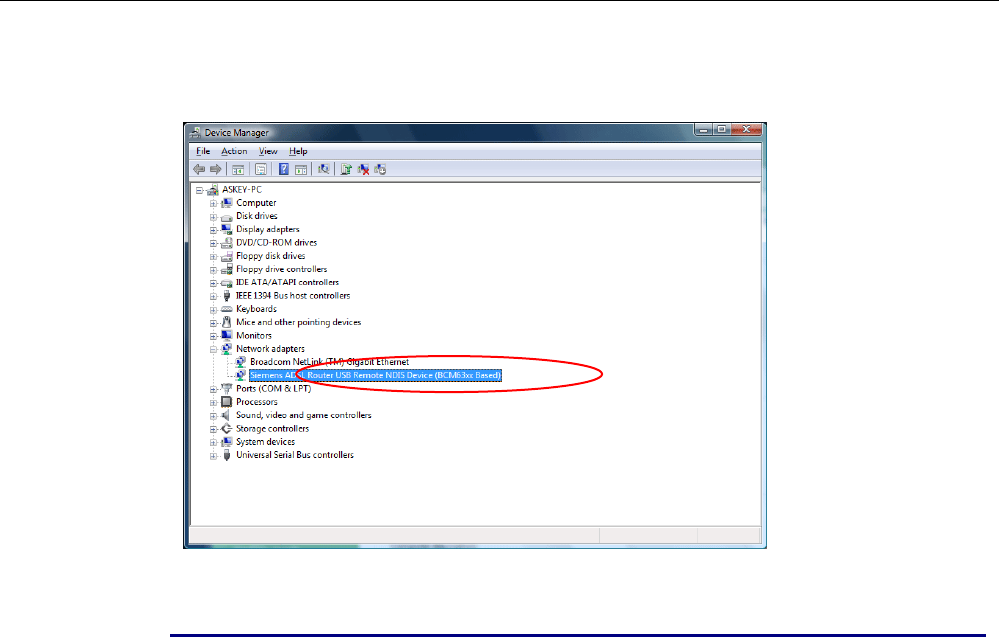999x637 pixels.
Task: Expand the Computer category
Action: tap(213, 203)
